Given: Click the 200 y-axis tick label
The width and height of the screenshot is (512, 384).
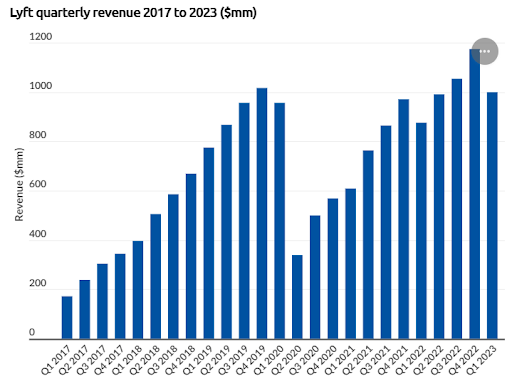Looking at the screenshot, I should pos(38,283).
